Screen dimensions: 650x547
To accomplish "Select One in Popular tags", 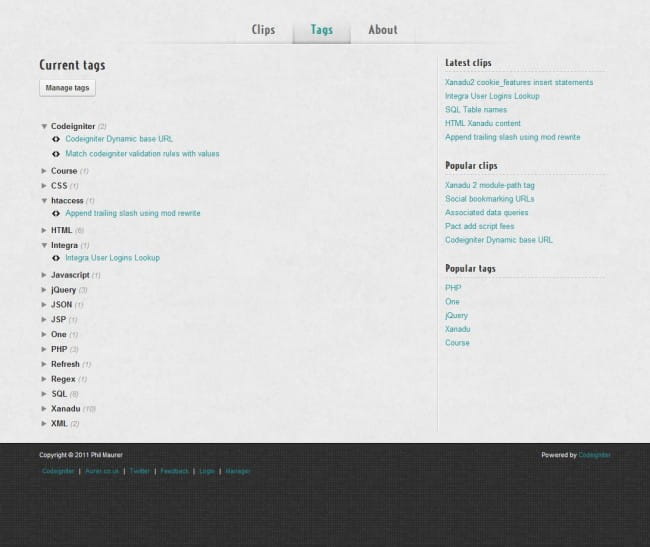I will [x=452, y=302].
